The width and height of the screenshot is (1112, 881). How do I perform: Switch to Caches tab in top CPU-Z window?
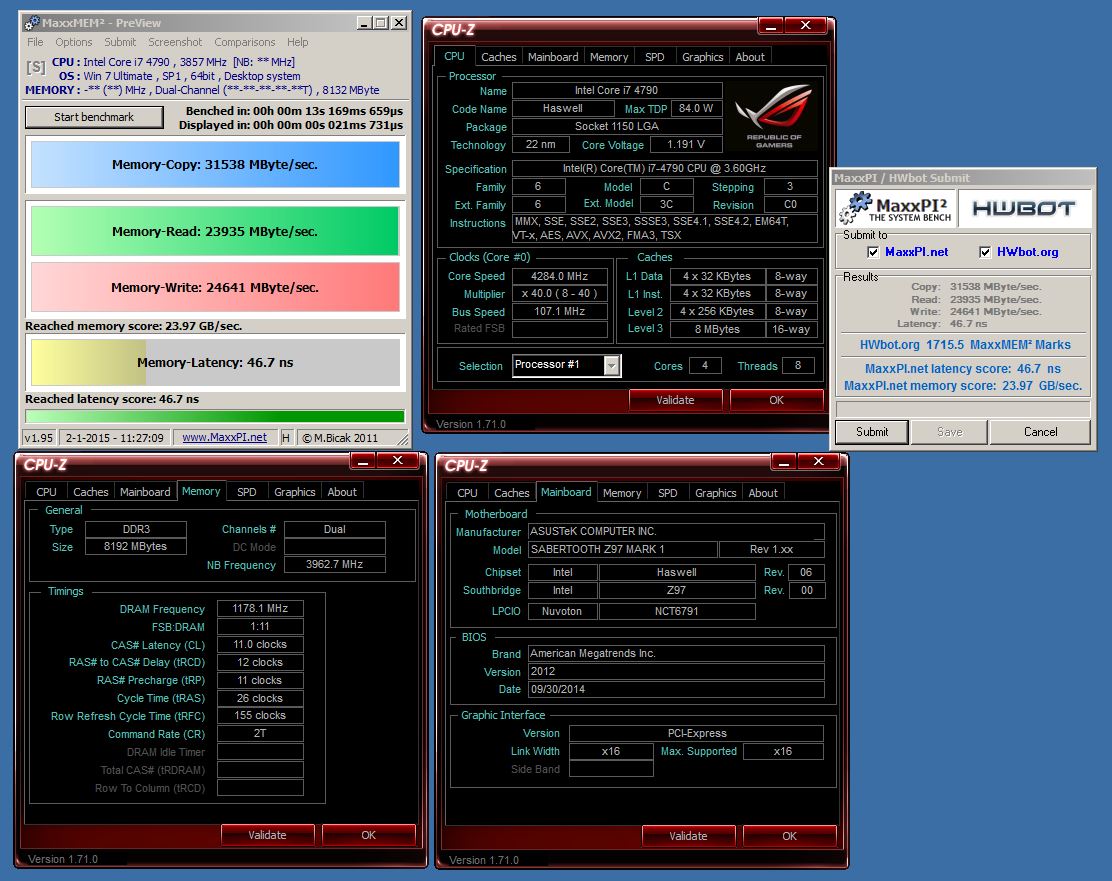(499, 57)
